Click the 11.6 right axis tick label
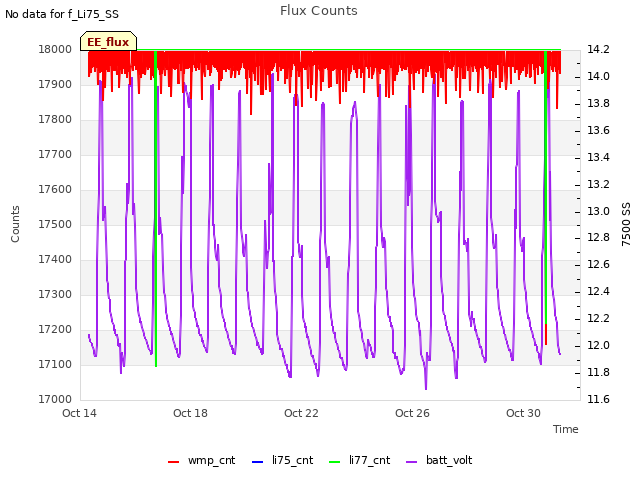Image resolution: width=640 pixels, height=480 pixels. (x=598, y=399)
